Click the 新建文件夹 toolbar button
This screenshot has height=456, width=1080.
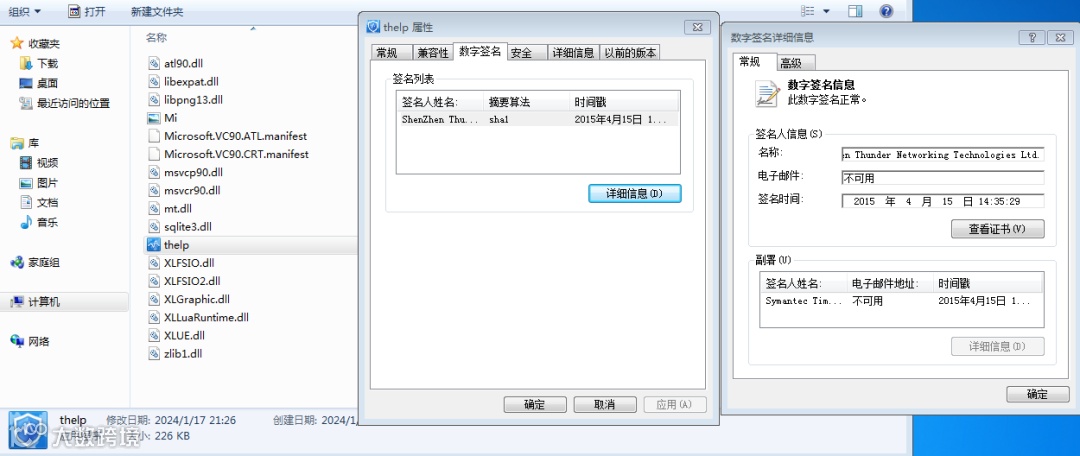[157, 12]
